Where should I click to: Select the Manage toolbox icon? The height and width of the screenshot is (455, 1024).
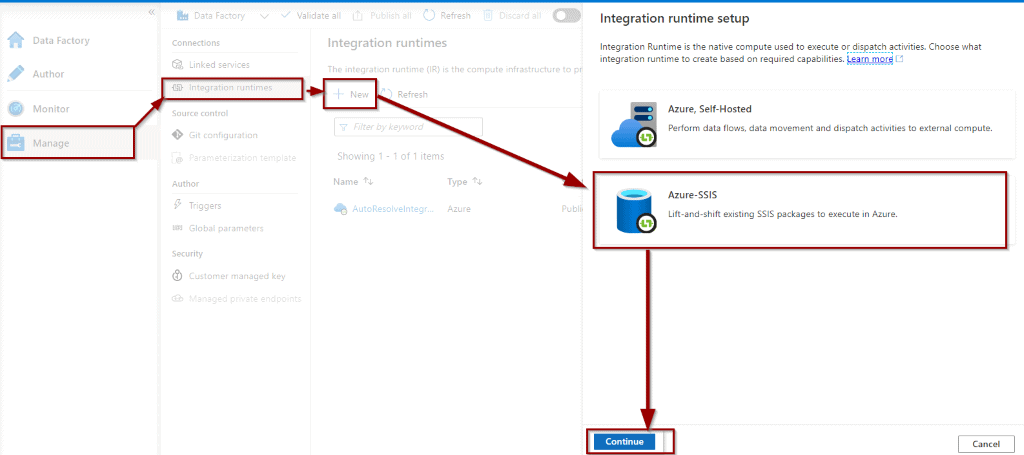[16, 143]
